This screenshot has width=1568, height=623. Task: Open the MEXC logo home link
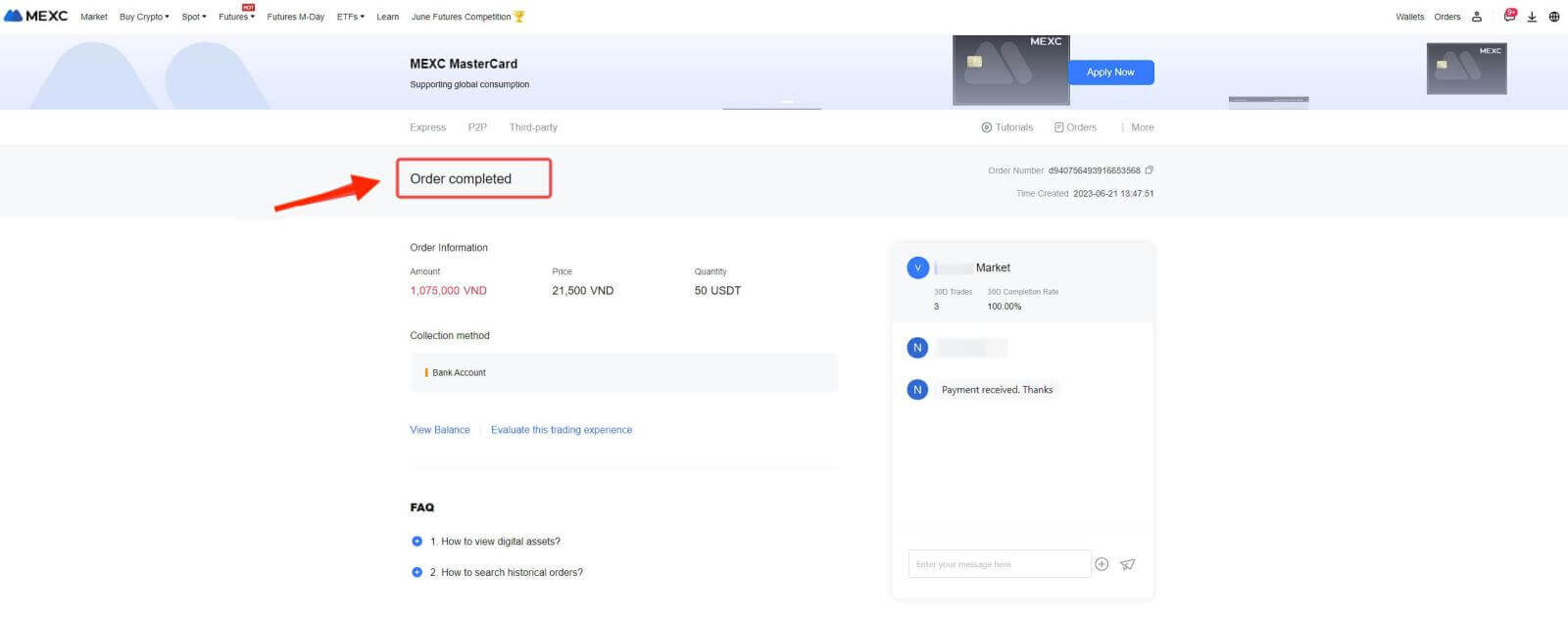point(36,16)
